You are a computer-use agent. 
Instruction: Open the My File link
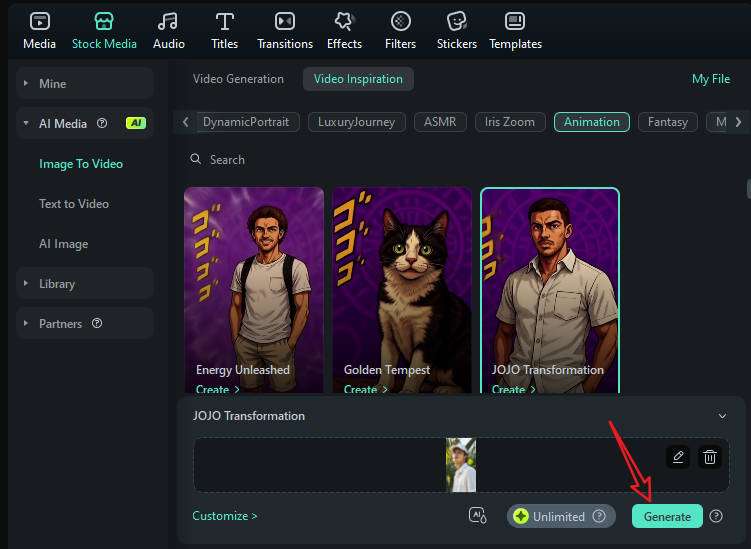[x=711, y=79]
